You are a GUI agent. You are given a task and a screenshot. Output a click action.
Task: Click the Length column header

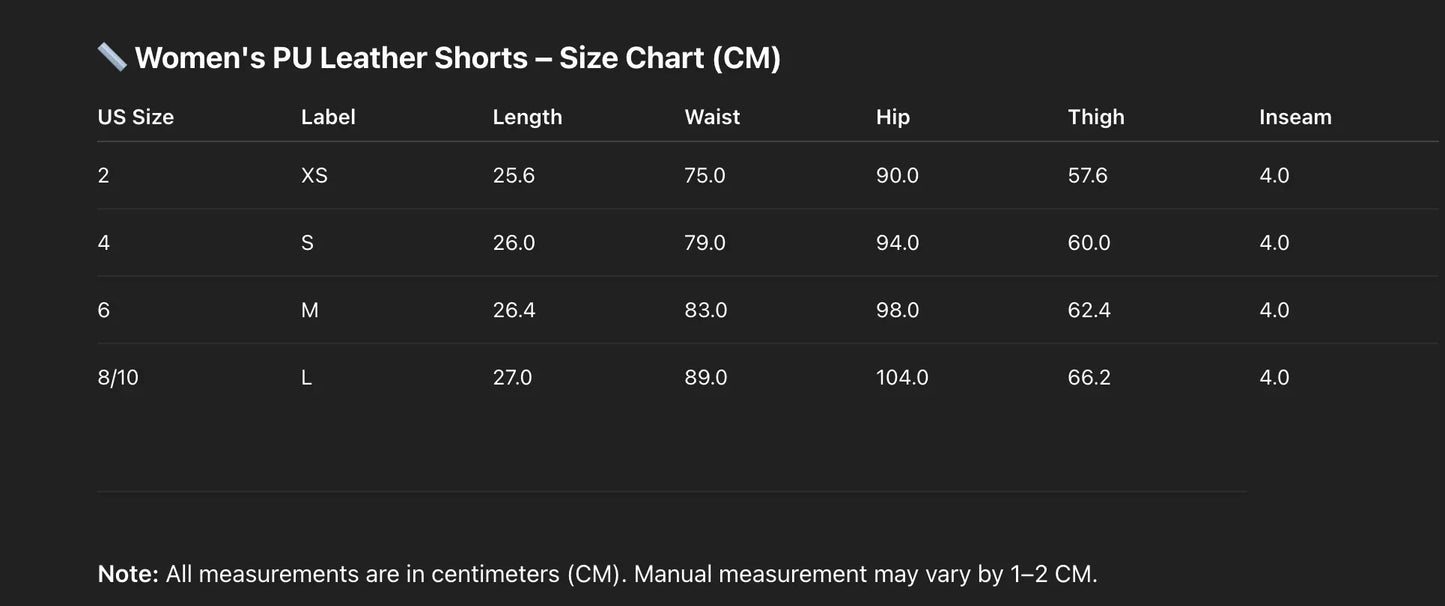[527, 117]
